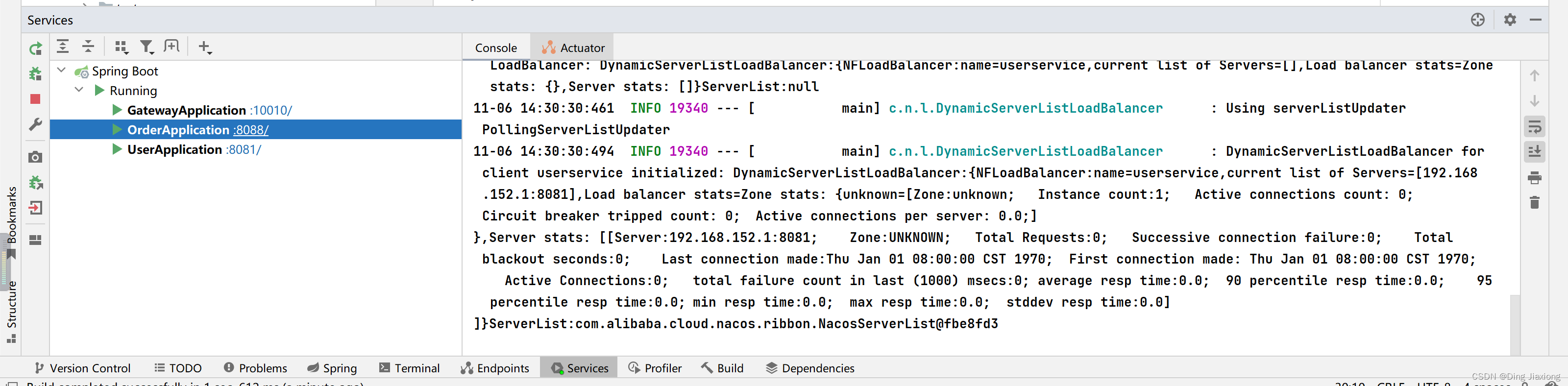Open the services Filter options
This screenshot has height=386, width=1568.
tap(147, 47)
